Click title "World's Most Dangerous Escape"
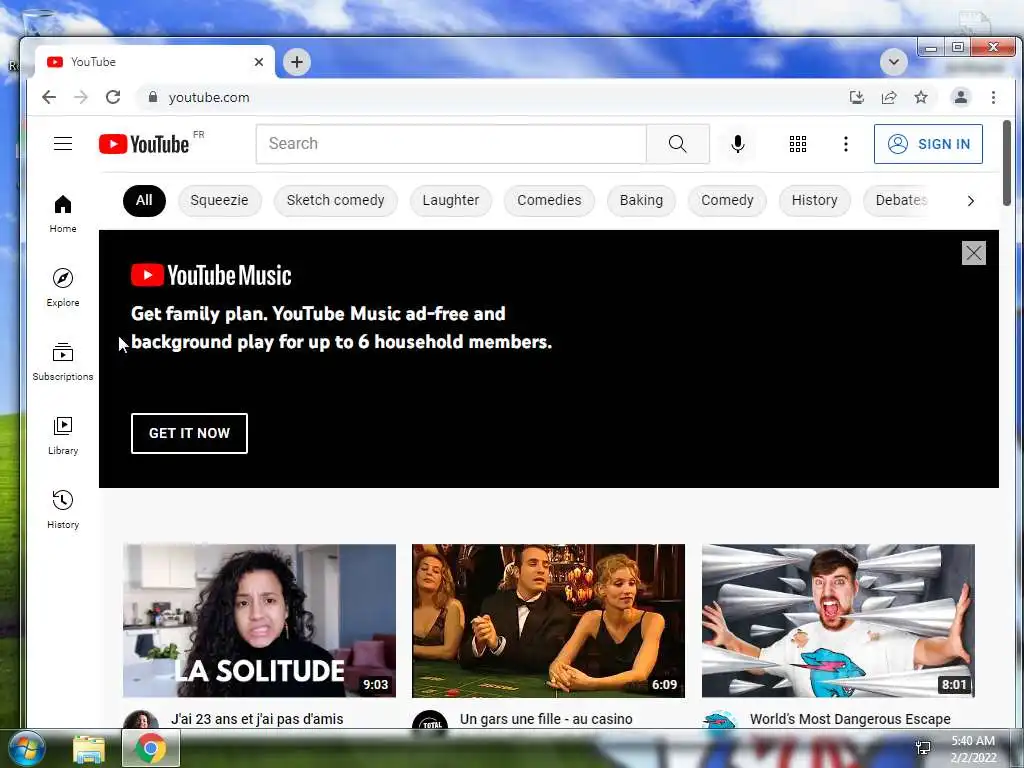Viewport: 1024px width, 768px height. (850, 719)
